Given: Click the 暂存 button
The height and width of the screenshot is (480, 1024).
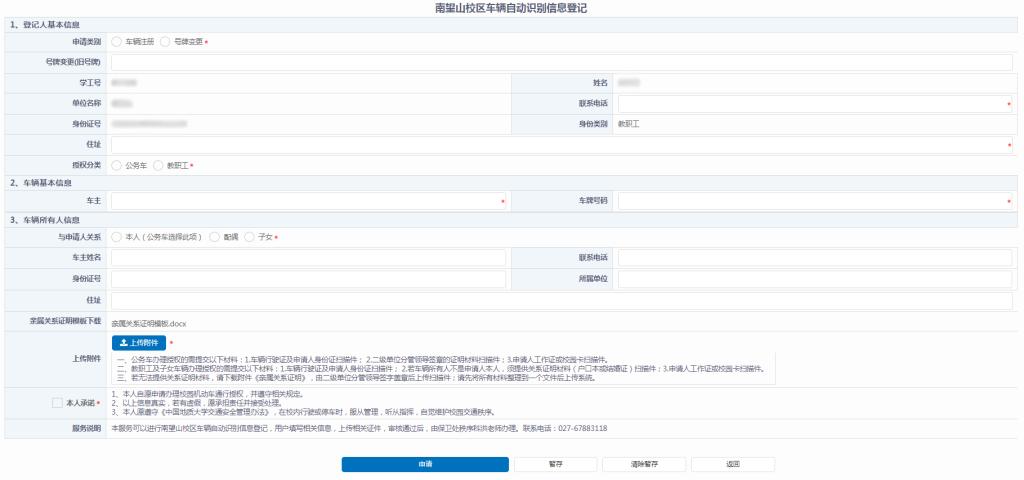Looking at the screenshot, I should click(555, 465).
